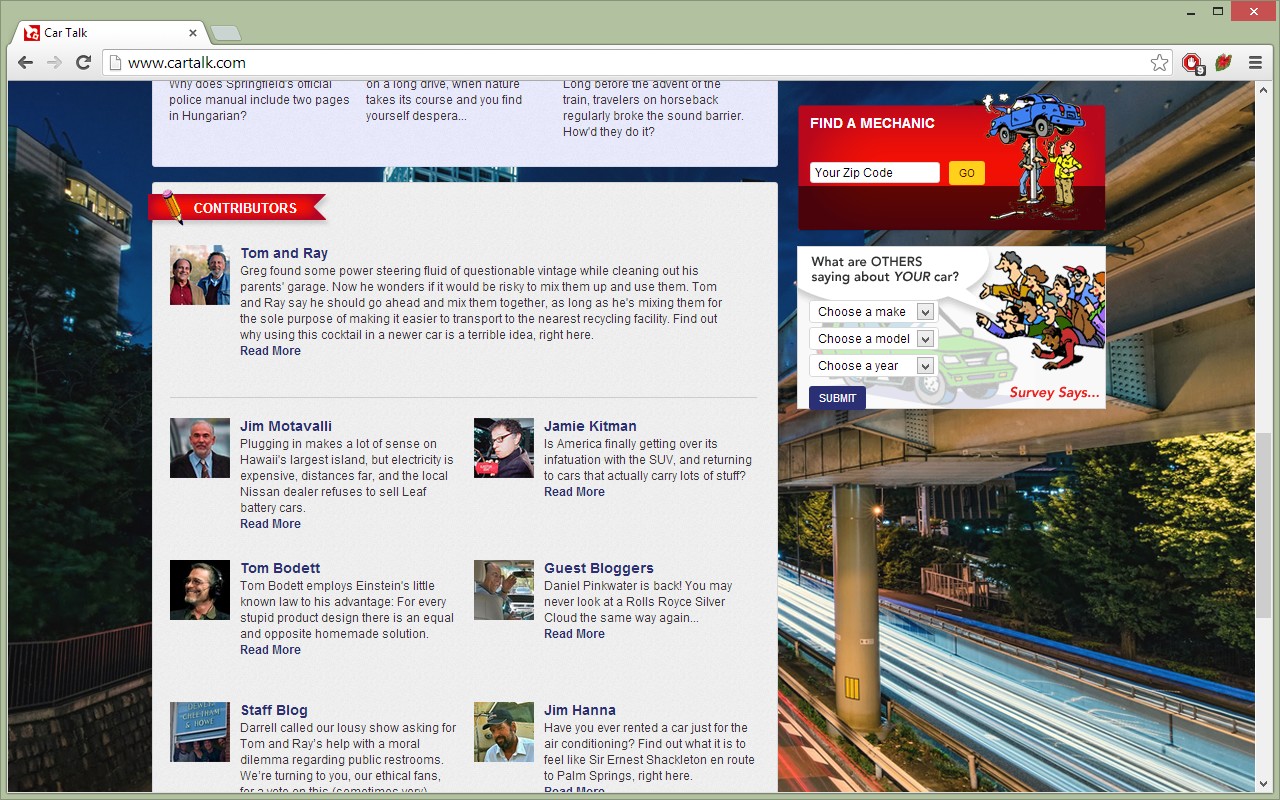
Task: Click the Tom and Ray photo thumbnail
Action: pos(200,275)
